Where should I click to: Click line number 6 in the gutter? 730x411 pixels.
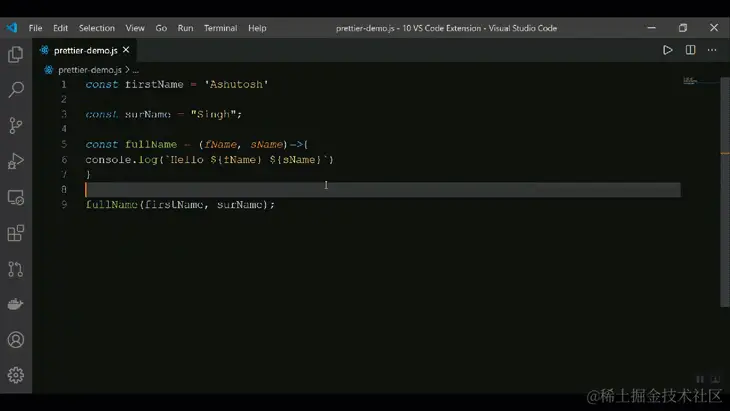point(64,160)
